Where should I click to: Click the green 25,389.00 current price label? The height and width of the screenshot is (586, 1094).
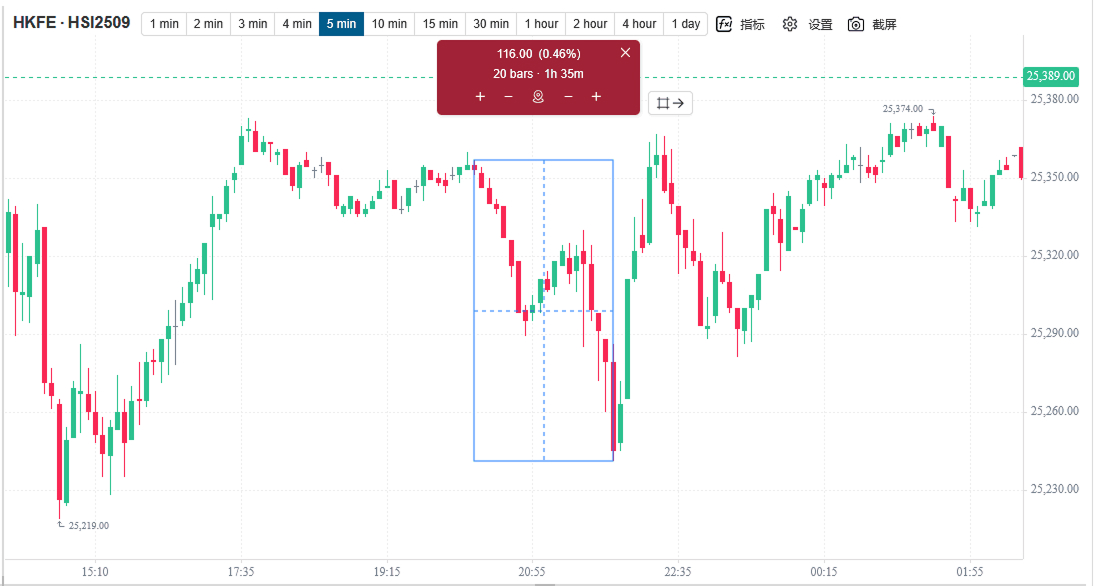(x=1051, y=76)
